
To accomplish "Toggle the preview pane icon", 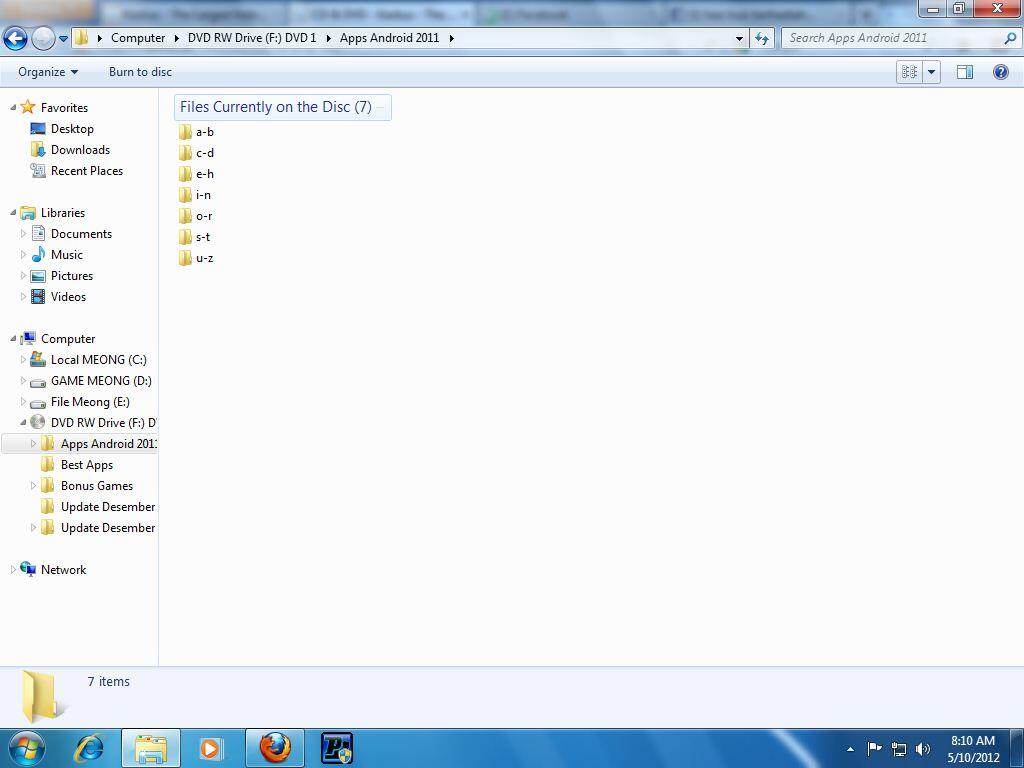I will pyautogui.click(x=965, y=72).
